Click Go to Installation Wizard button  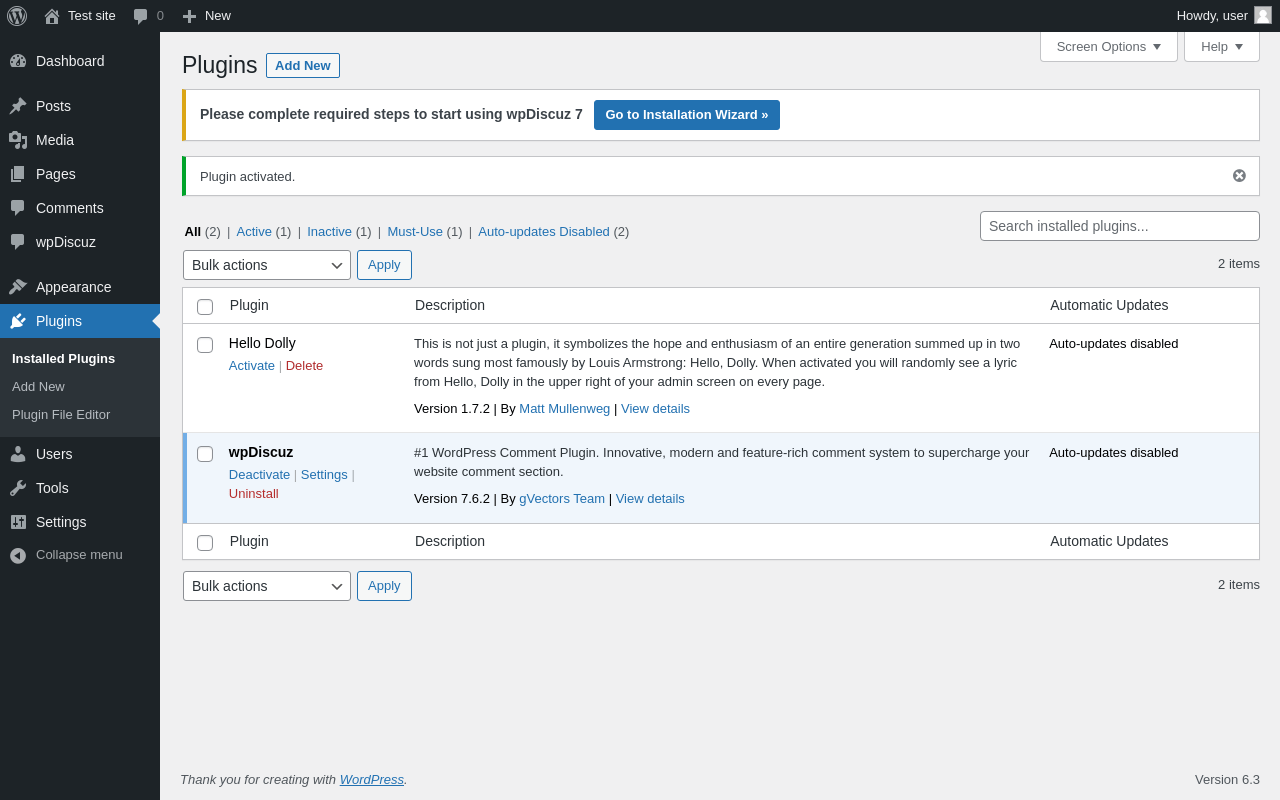[686, 115]
